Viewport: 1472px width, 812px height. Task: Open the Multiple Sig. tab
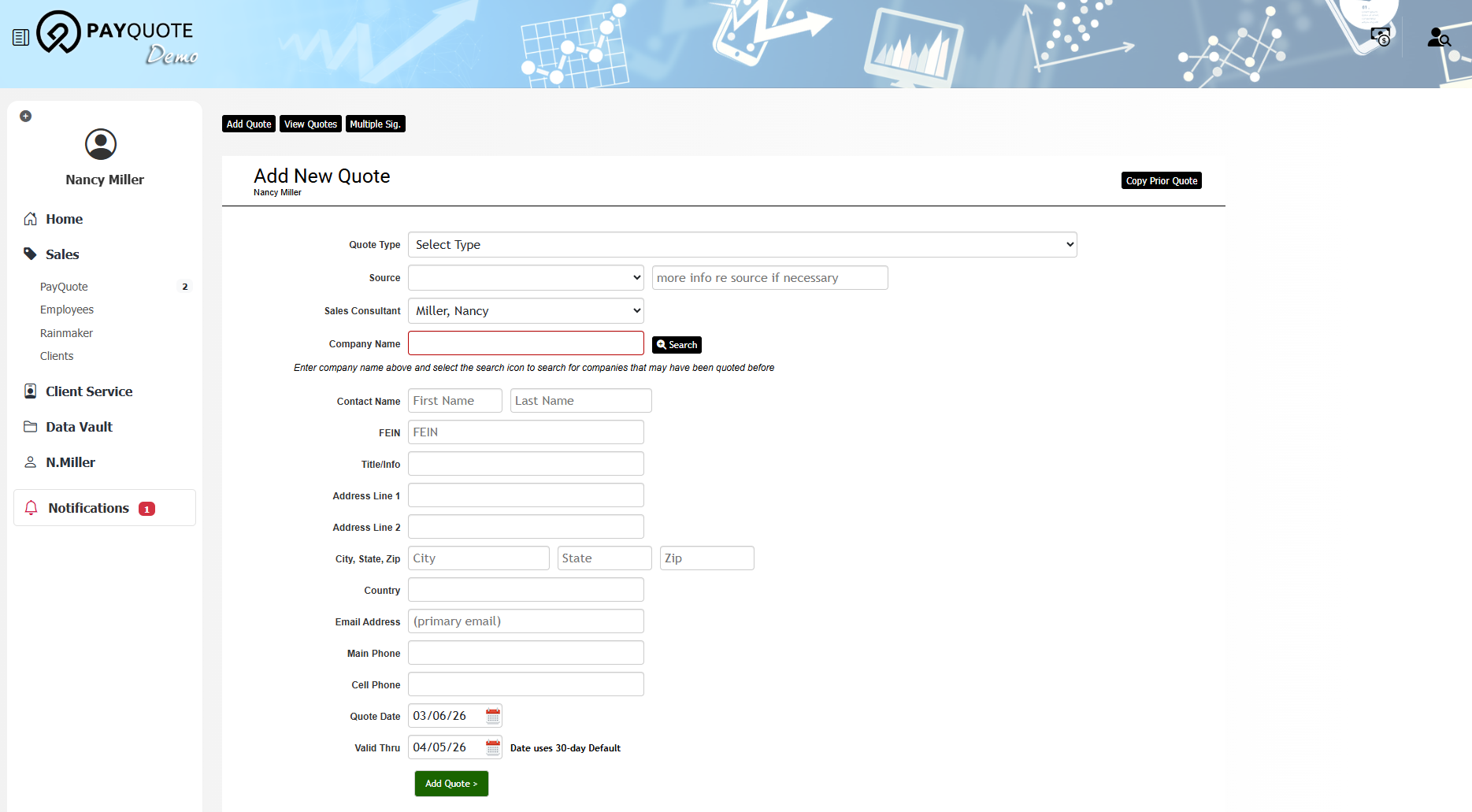pos(375,124)
